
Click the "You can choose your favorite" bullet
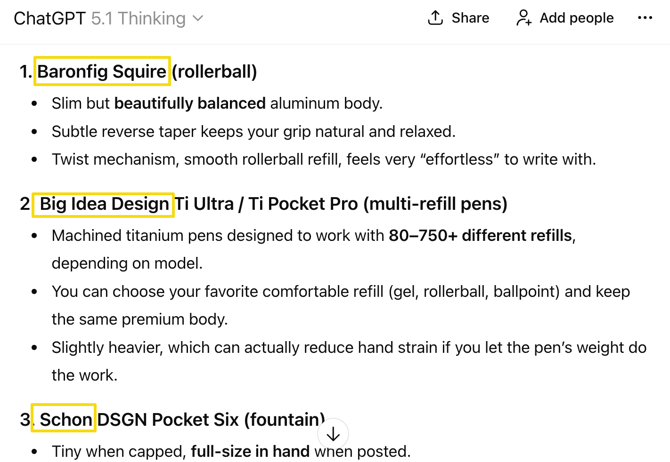click(340, 292)
